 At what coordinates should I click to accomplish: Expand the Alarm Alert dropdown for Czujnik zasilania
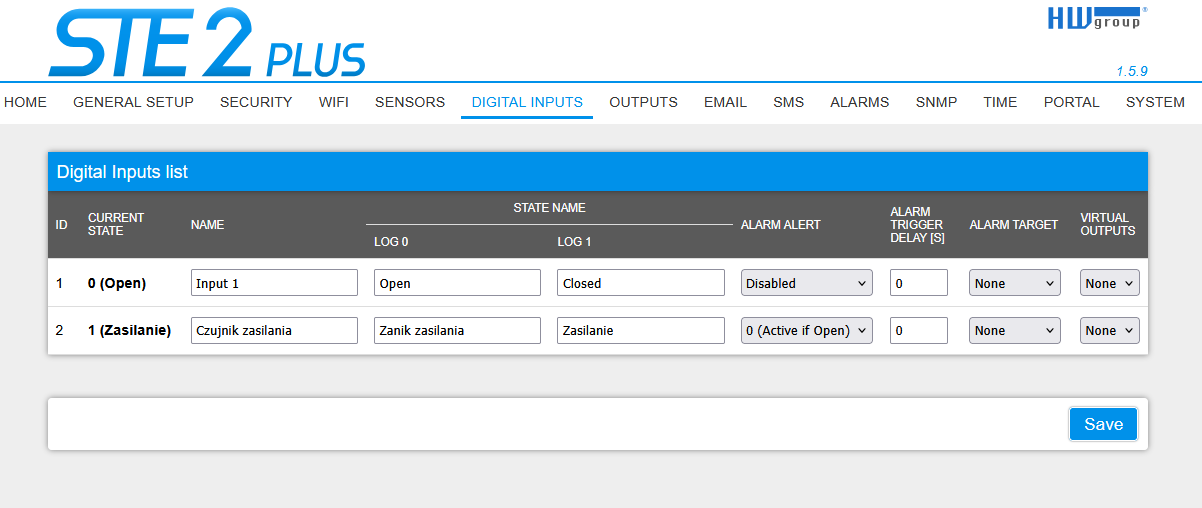pyautogui.click(x=806, y=330)
